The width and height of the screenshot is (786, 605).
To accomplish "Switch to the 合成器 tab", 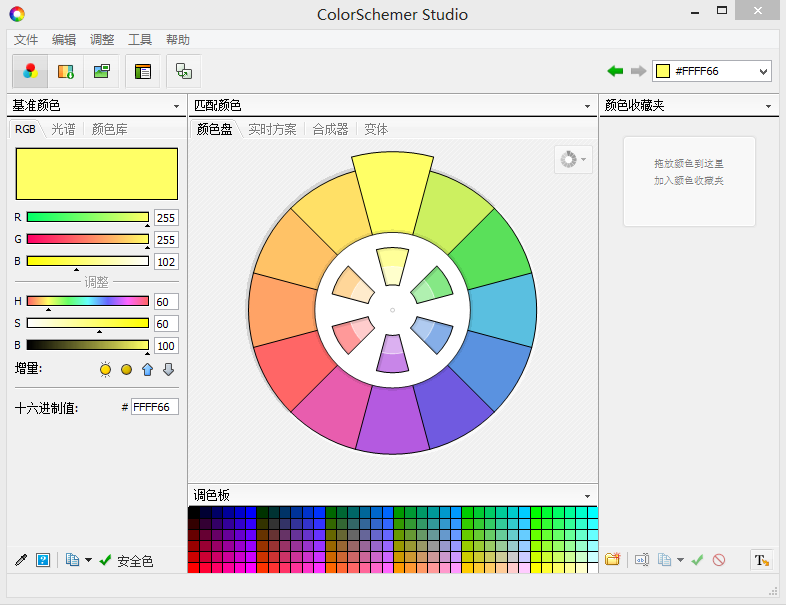I will point(330,129).
